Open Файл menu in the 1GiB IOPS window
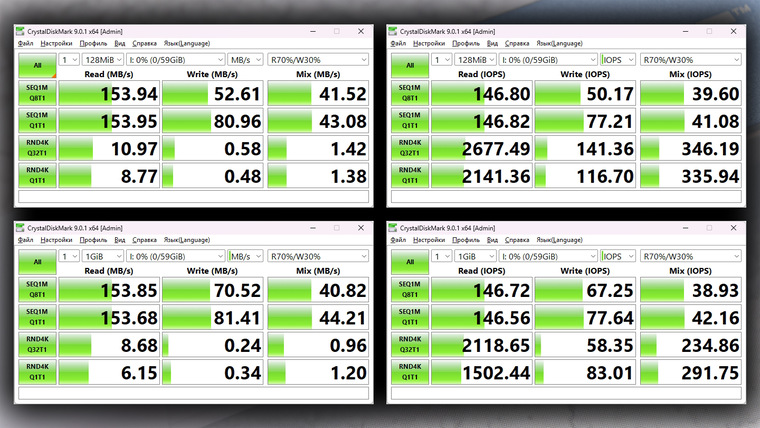This screenshot has width=760, height=428. tap(398, 240)
